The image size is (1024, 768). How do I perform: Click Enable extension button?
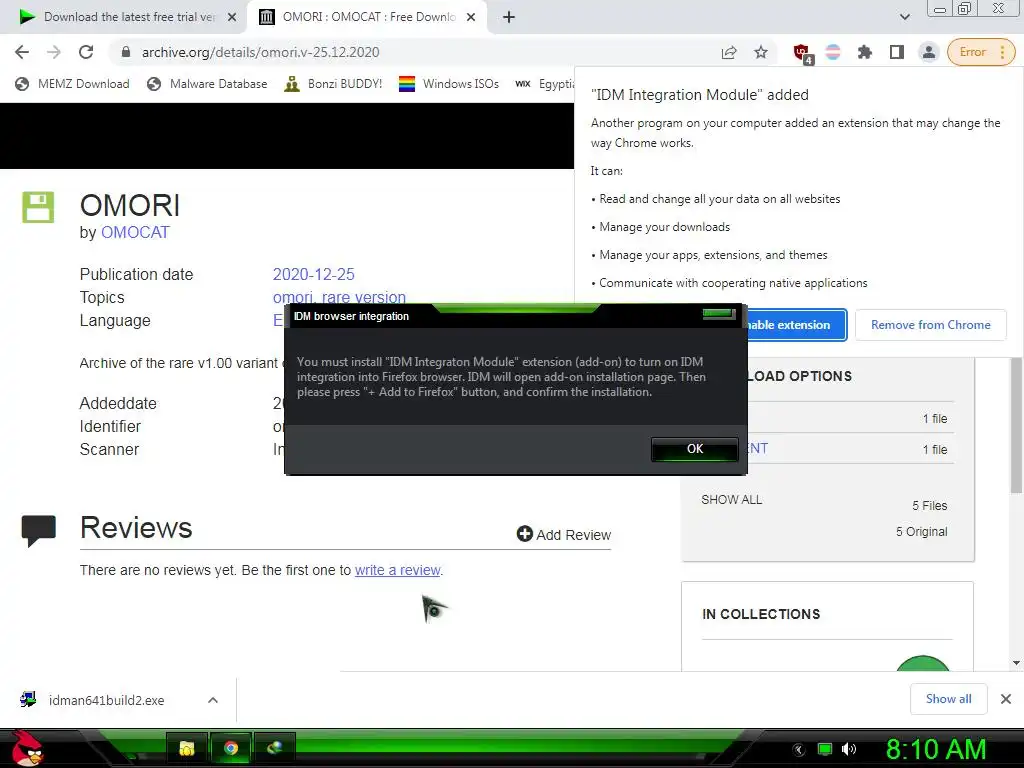pos(797,325)
